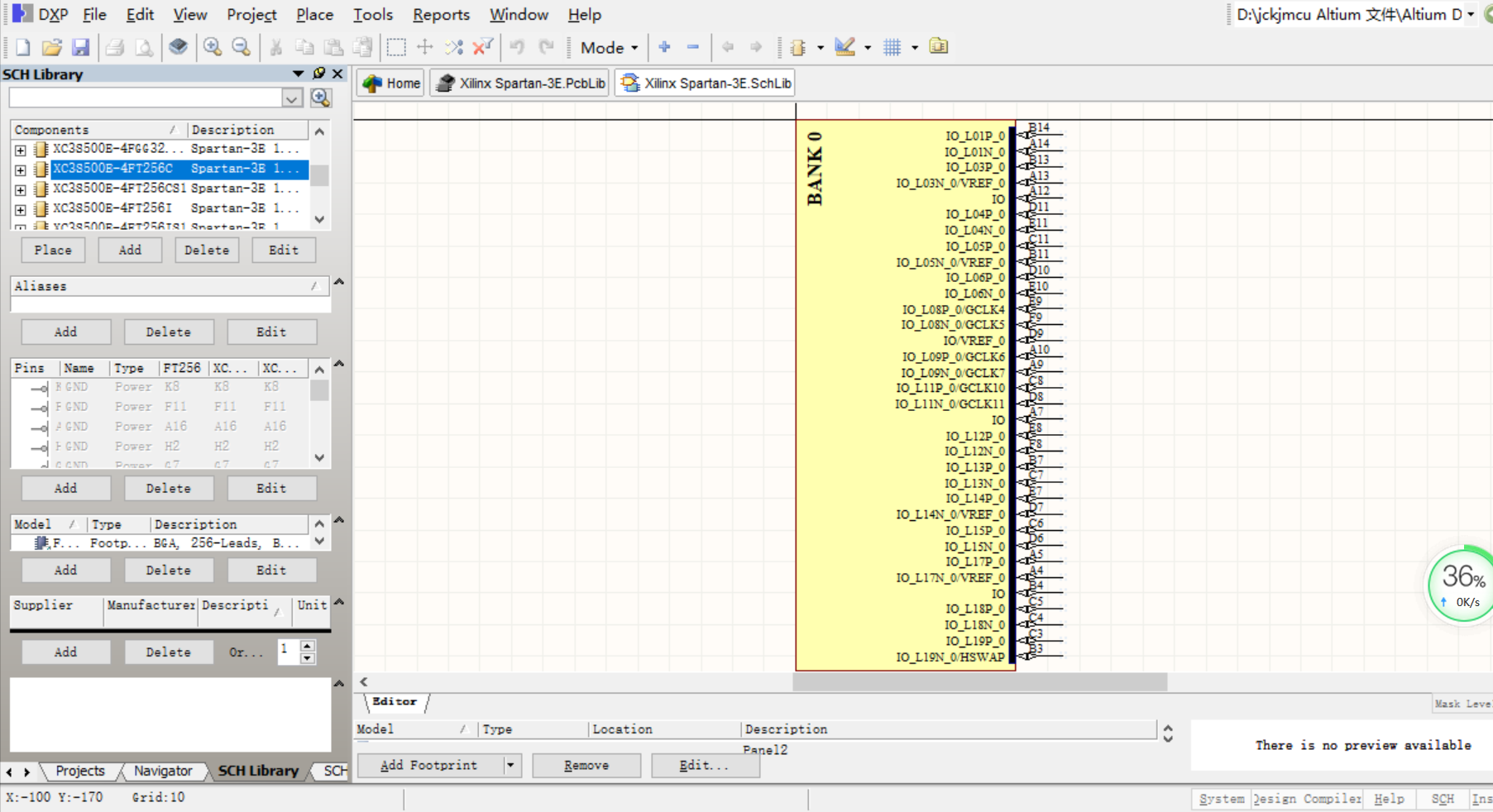
Task: Open the Reports menu
Action: coord(441,15)
